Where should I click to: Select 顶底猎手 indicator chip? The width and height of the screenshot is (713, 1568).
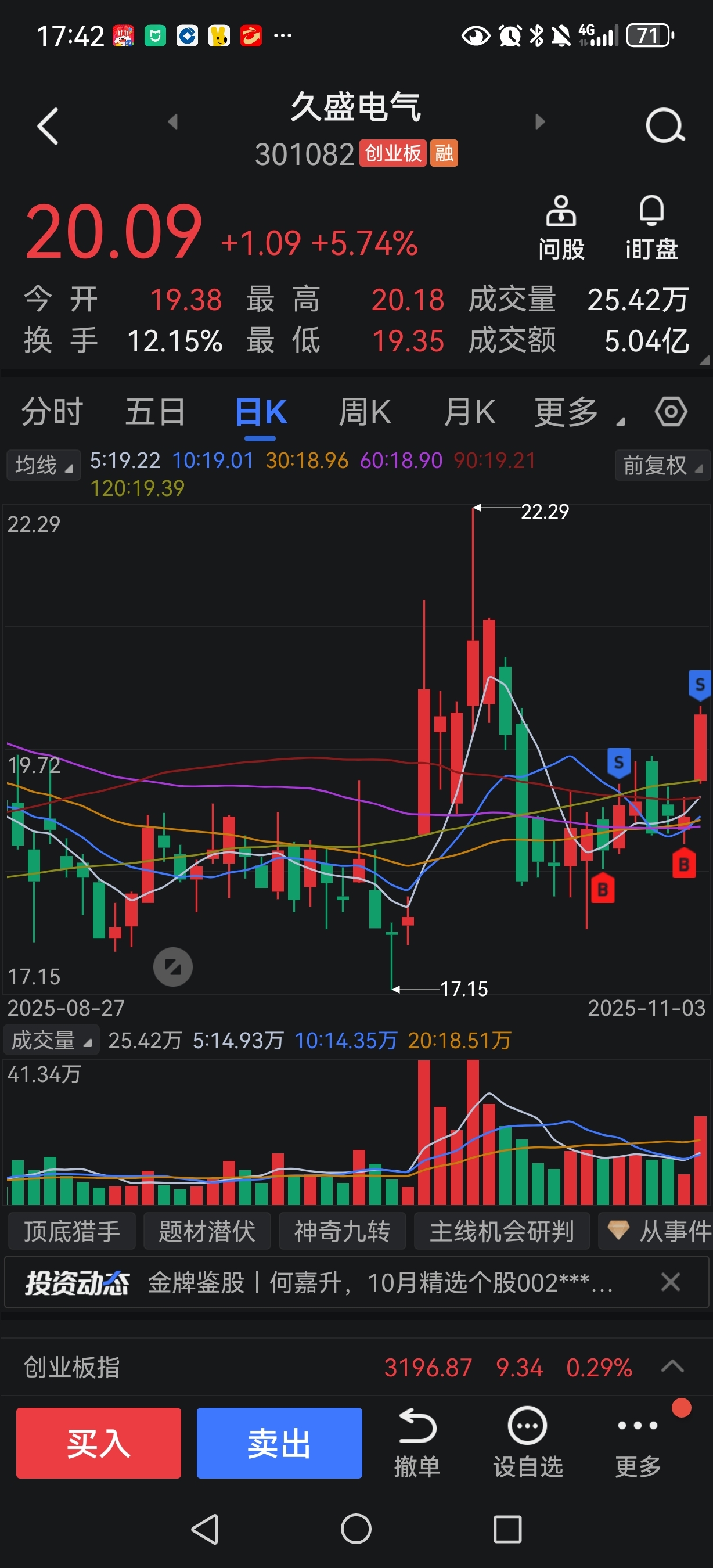tap(72, 1231)
